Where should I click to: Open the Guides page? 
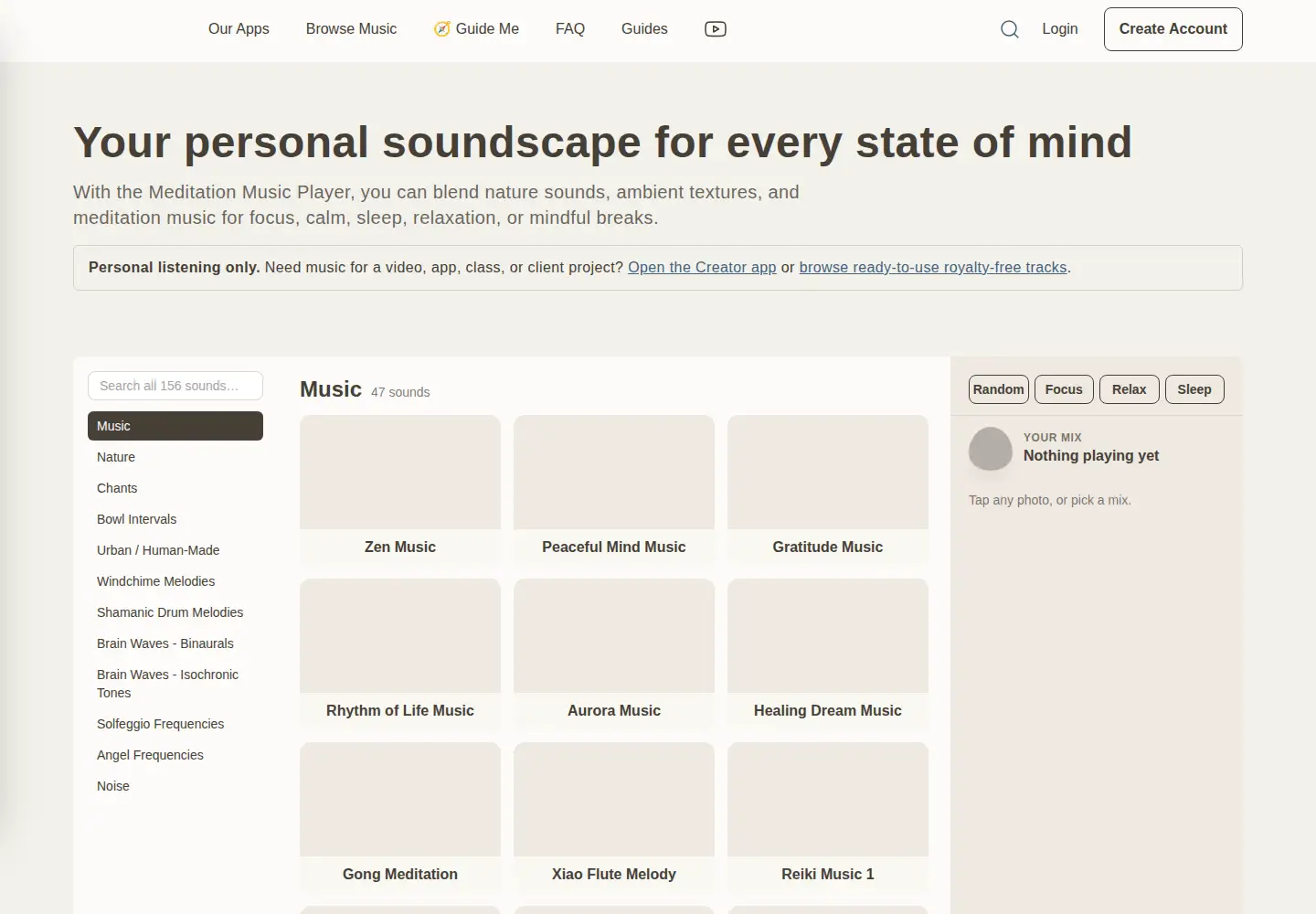click(x=644, y=29)
